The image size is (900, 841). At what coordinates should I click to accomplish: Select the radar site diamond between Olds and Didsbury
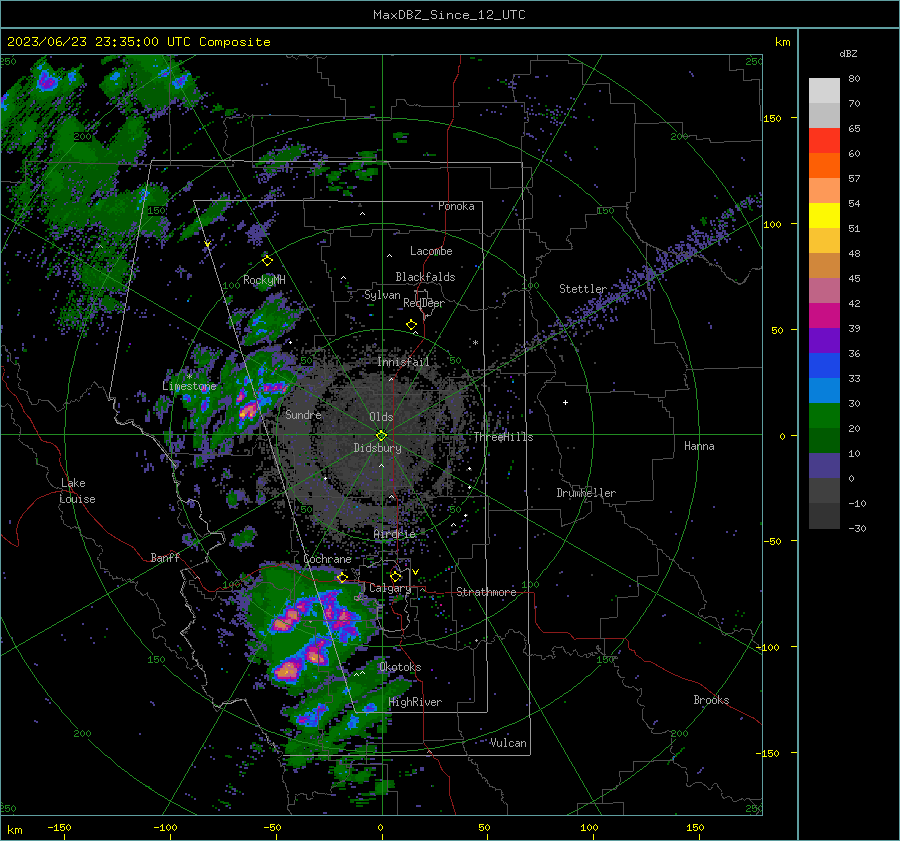click(x=381, y=436)
